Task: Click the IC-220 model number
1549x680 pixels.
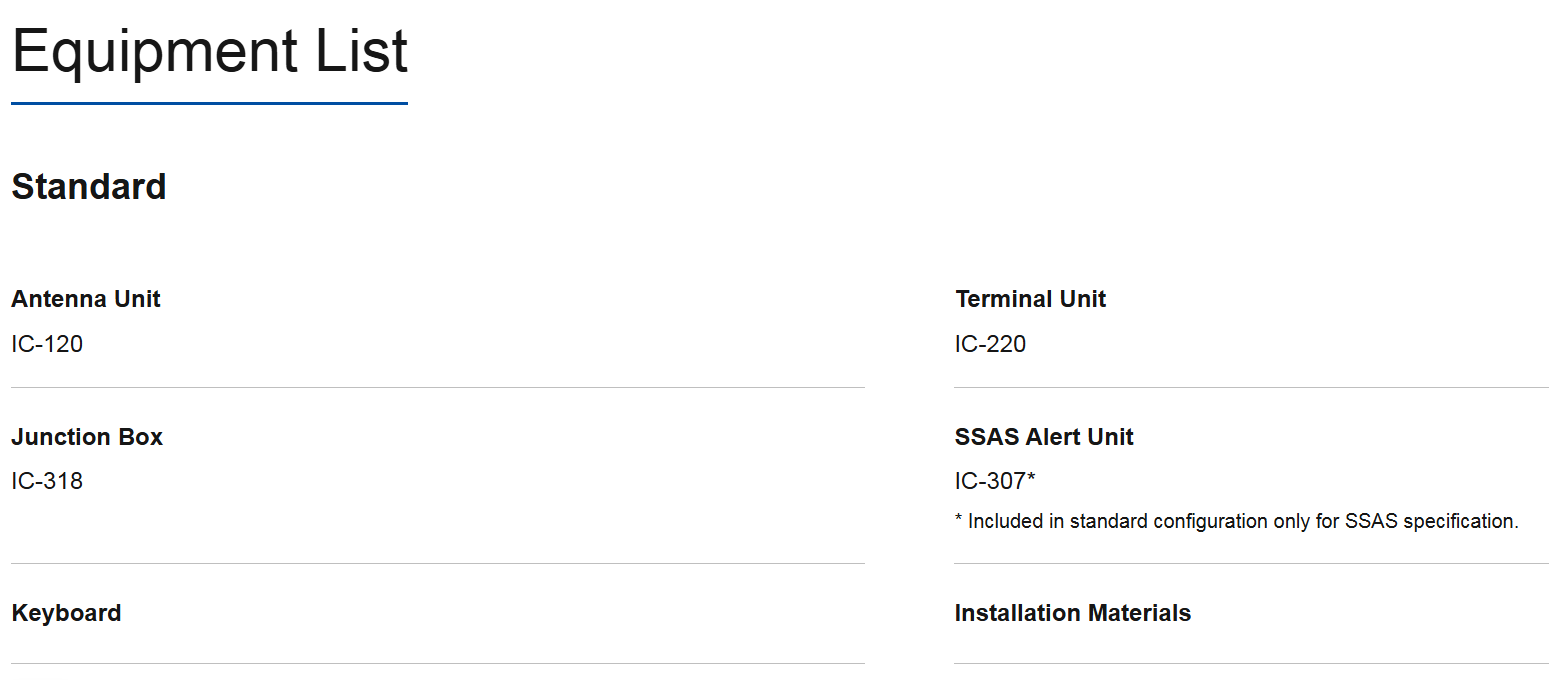Action: 990,344
